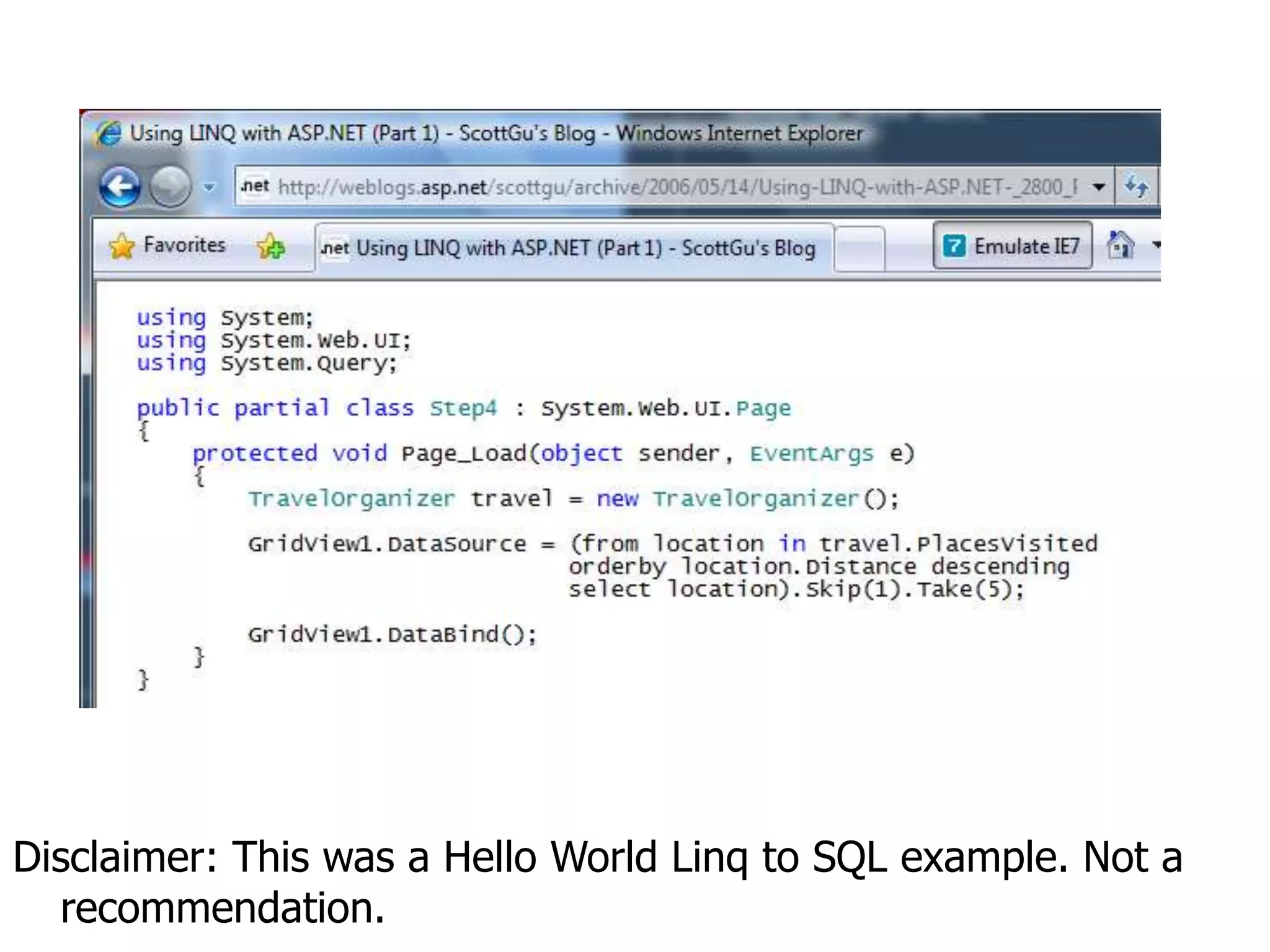Image resolution: width=1270 pixels, height=952 pixels.
Task: Click 'EventArgs' type in method signature
Action: [x=811, y=454]
